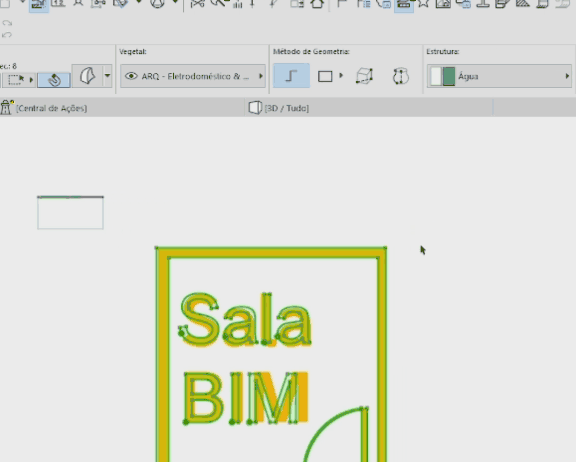Select the polygonal geometry method icon

(x=291, y=76)
